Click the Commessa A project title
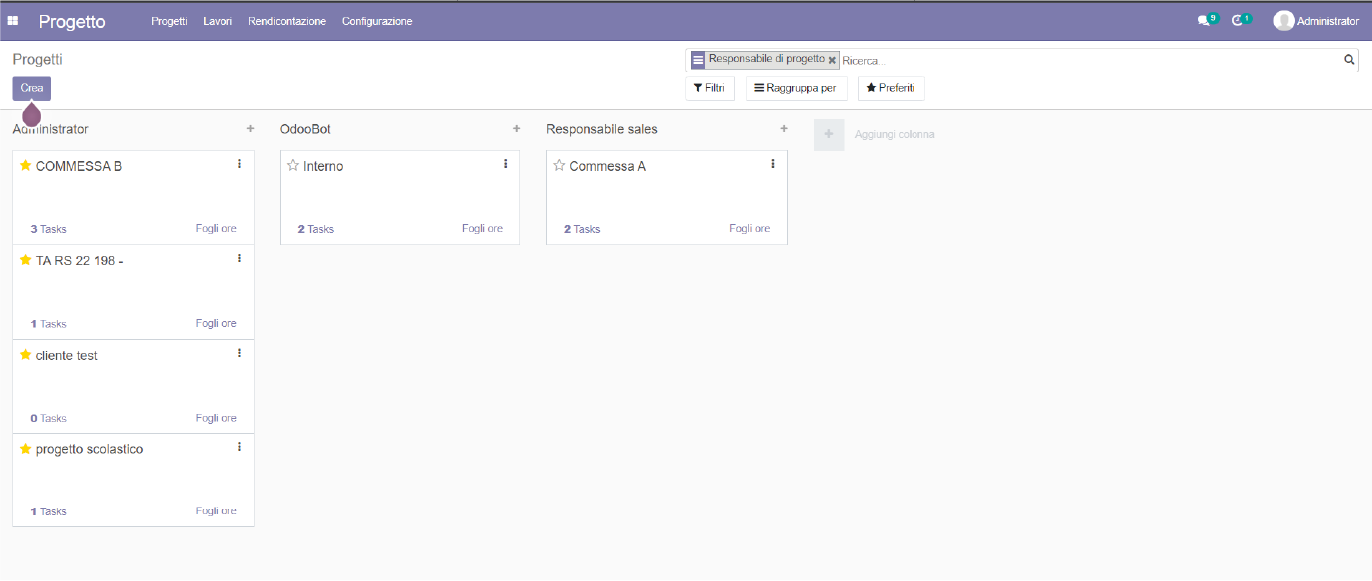Viewport: 1372px width, 581px height. 608,166
